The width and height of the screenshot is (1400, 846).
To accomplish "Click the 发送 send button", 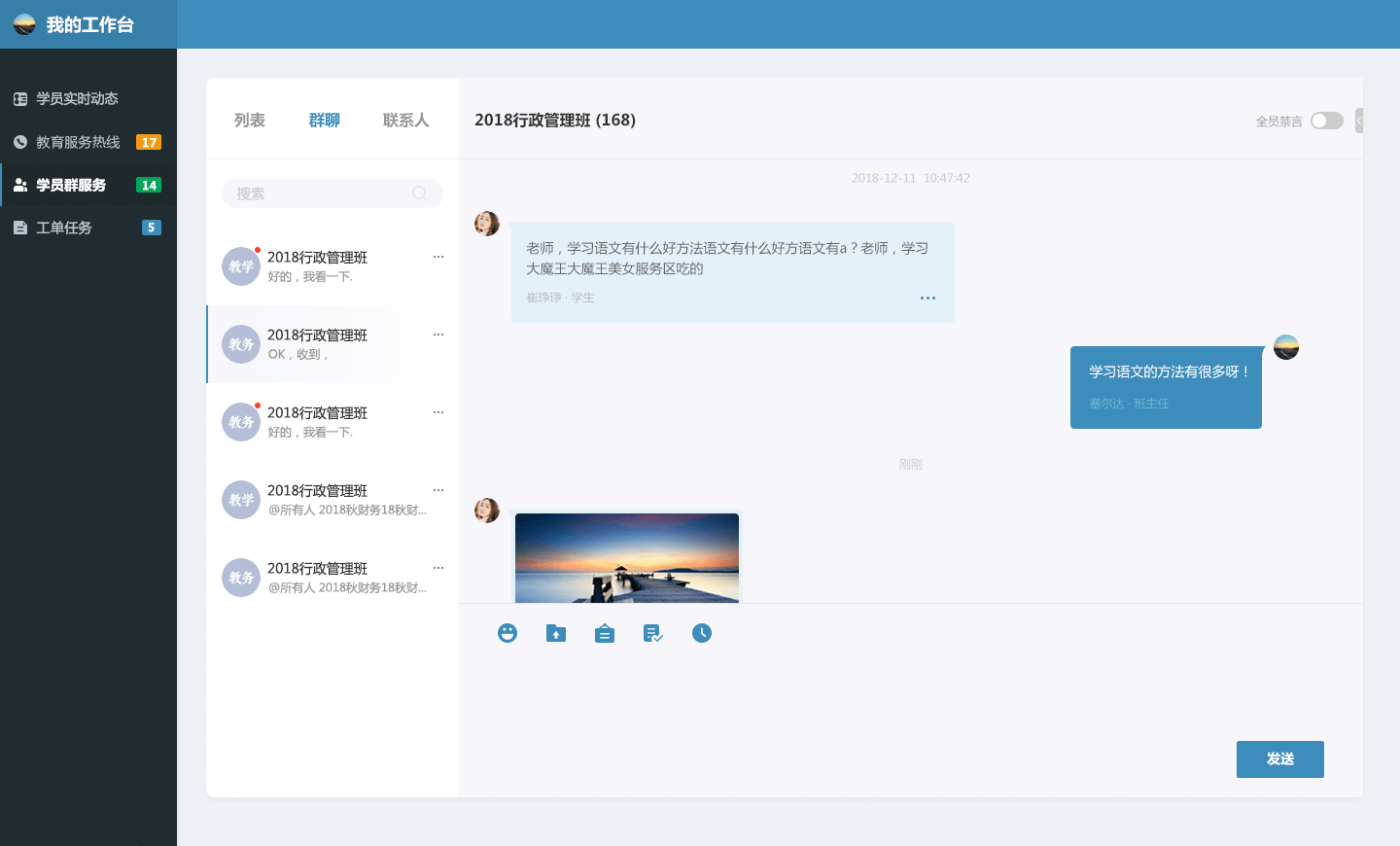I will coord(1279,759).
